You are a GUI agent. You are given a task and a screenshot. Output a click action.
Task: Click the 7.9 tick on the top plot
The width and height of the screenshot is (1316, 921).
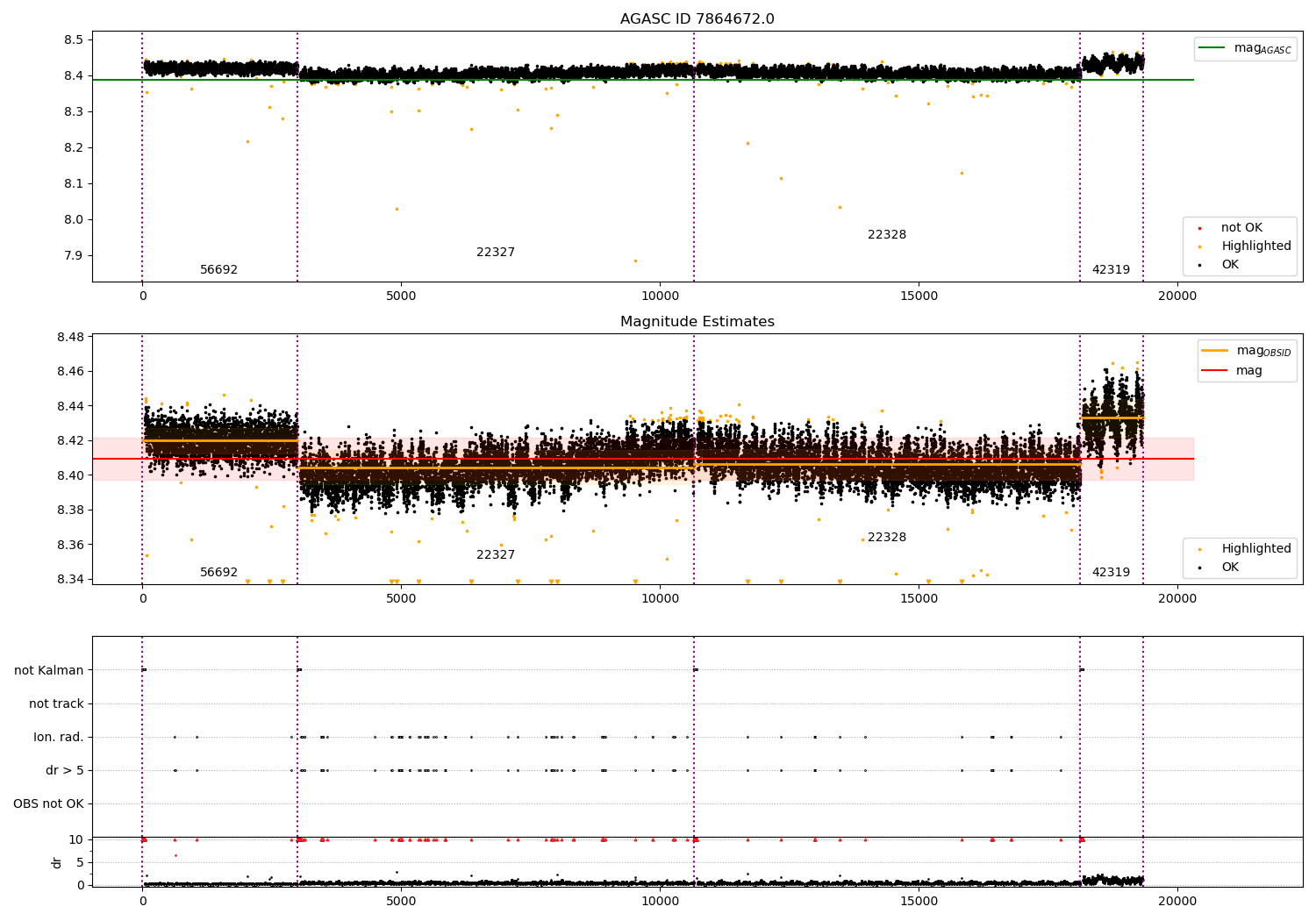tap(73, 256)
